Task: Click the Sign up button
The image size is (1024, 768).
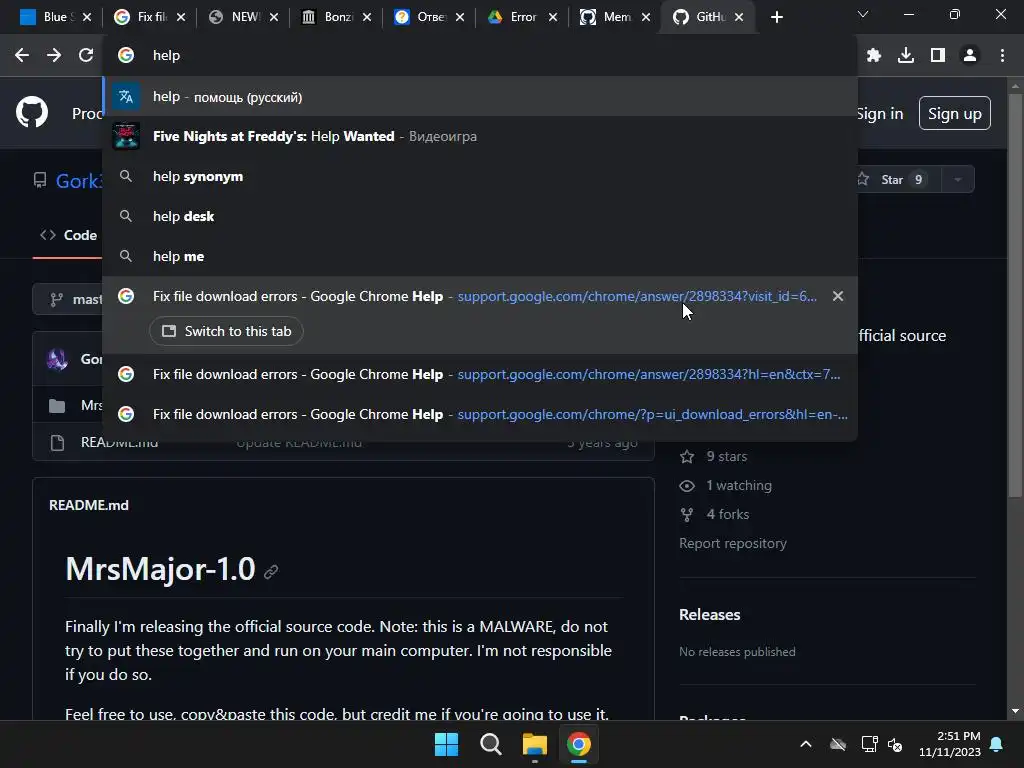Action: click(955, 114)
